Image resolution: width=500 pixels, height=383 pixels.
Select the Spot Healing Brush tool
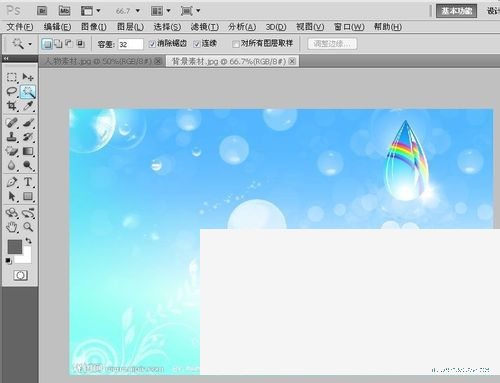coord(12,123)
